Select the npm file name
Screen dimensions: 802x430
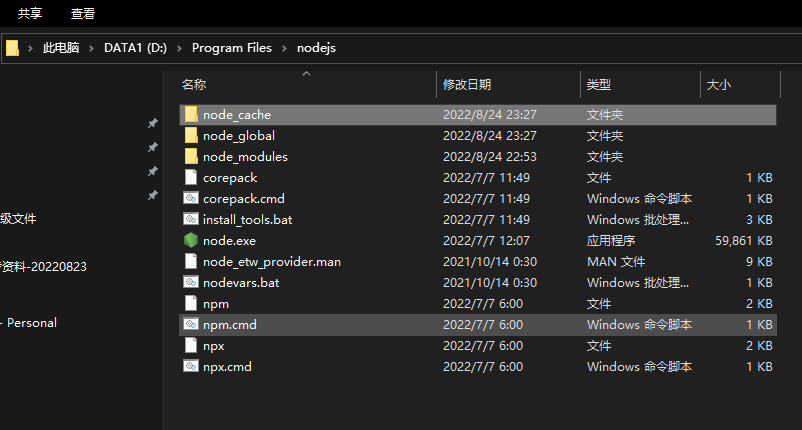[x=216, y=304]
